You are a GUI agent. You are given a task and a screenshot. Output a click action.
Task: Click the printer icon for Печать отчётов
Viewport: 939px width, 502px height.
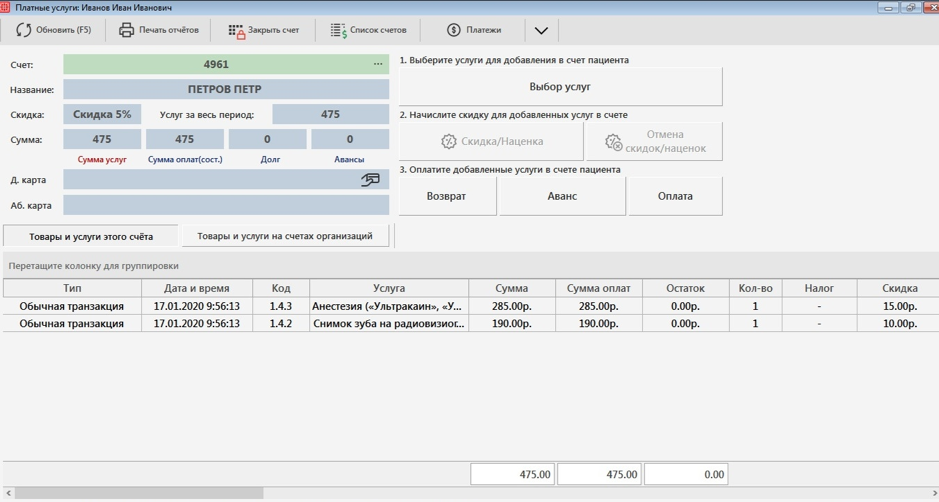point(126,30)
